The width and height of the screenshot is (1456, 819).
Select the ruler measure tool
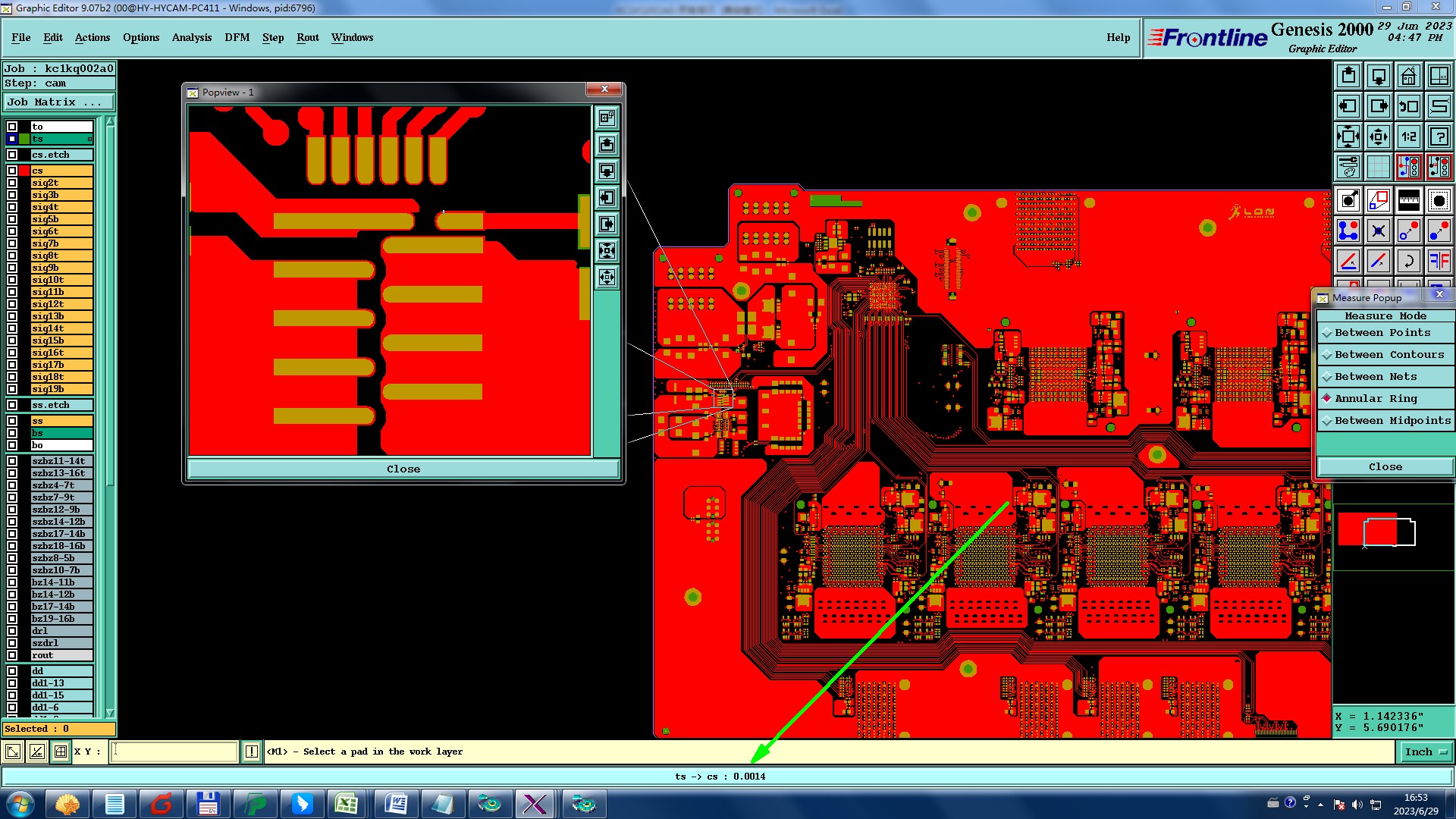click(x=1408, y=200)
